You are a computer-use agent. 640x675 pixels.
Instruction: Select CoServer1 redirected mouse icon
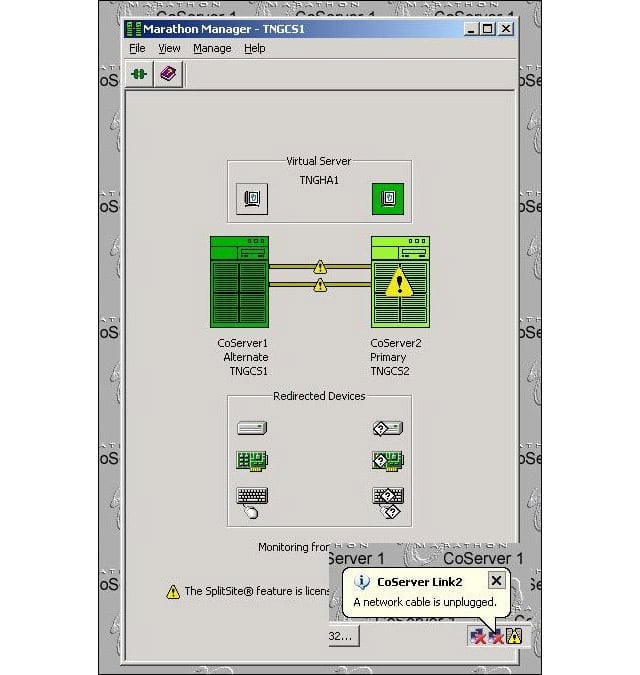(x=251, y=512)
